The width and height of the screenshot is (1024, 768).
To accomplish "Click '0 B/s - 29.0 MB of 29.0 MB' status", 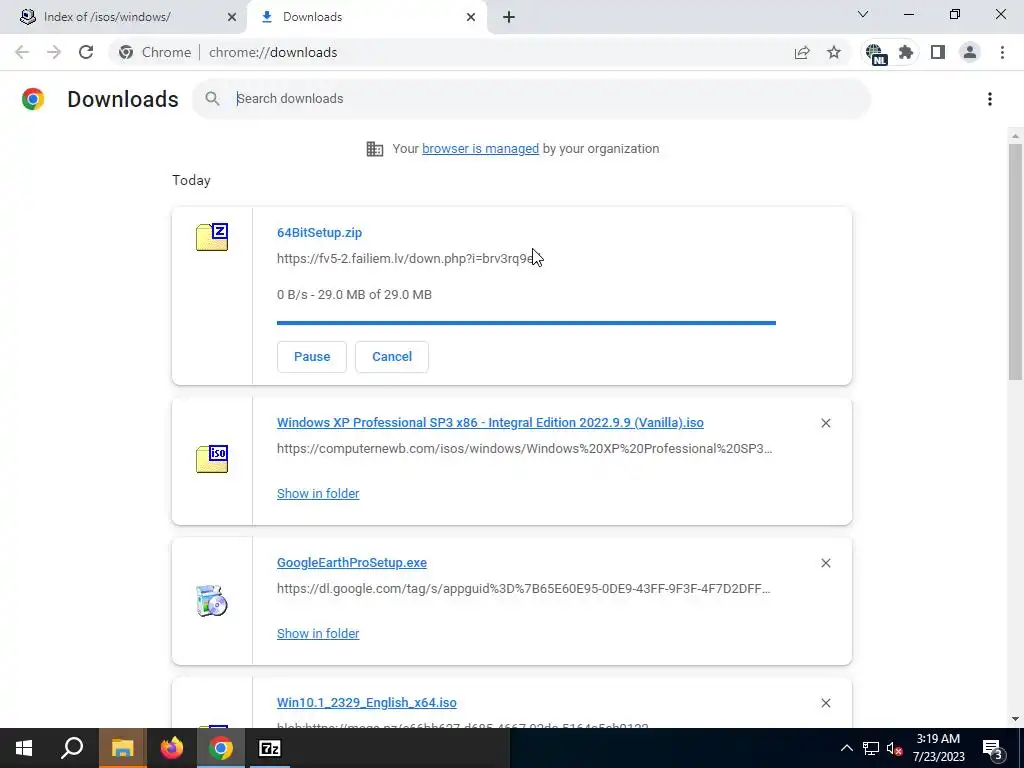I will pos(354,295).
